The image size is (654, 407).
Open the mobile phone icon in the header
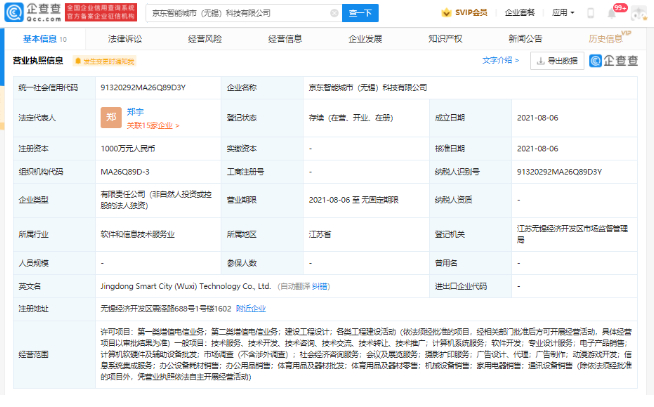point(591,13)
